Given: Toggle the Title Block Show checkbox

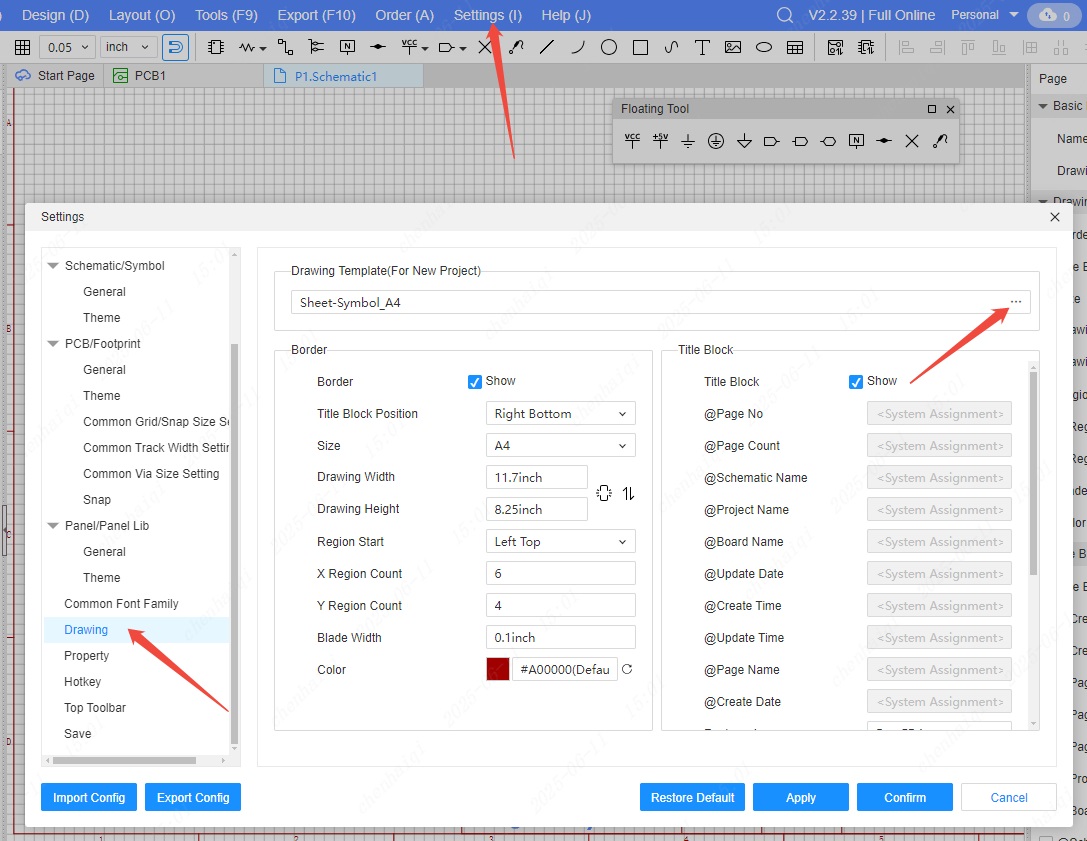Looking at the screenshot, I should coord(856,382).
